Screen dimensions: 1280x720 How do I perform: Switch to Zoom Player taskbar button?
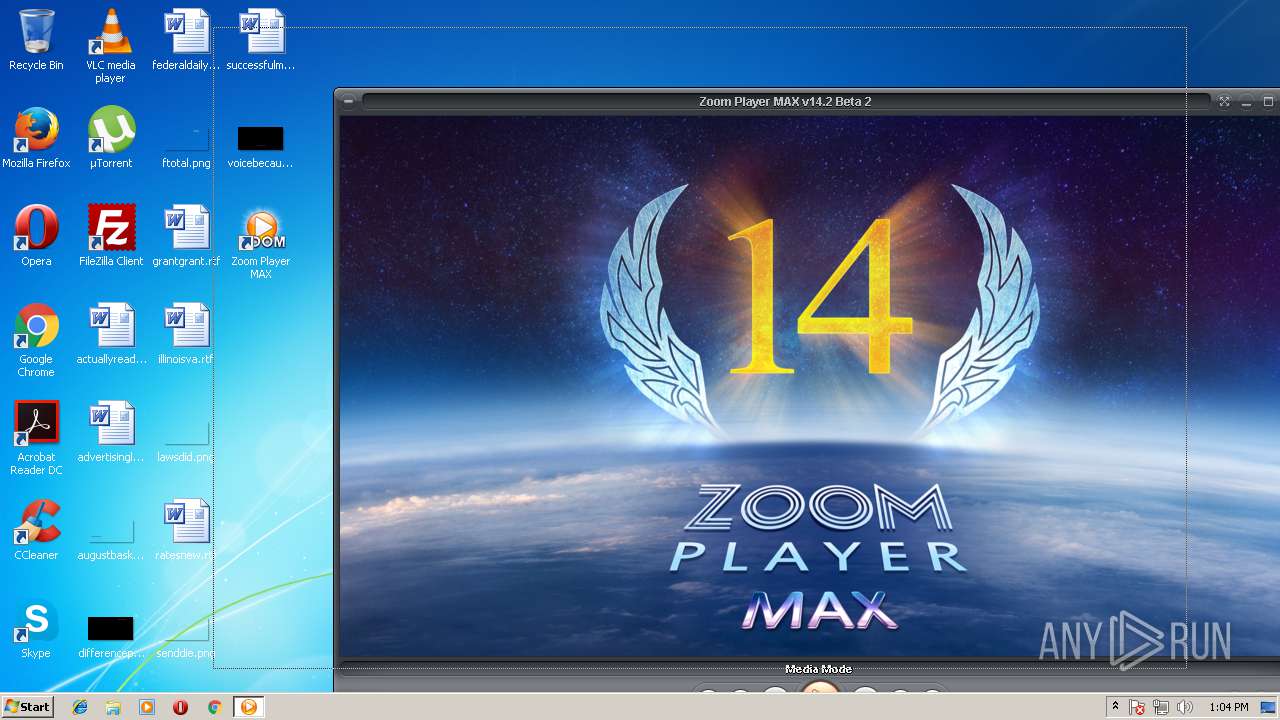click(x=248, y=707)
